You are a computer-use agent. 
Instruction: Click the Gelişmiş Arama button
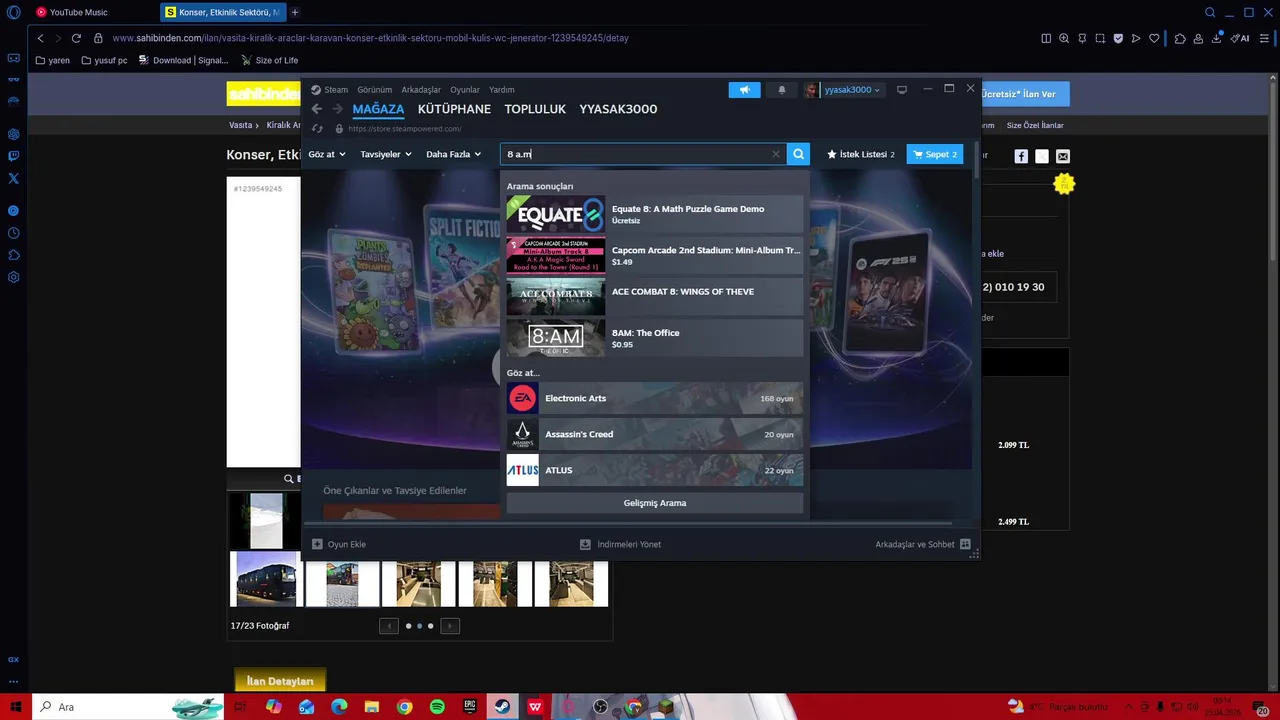click(655, 503)
